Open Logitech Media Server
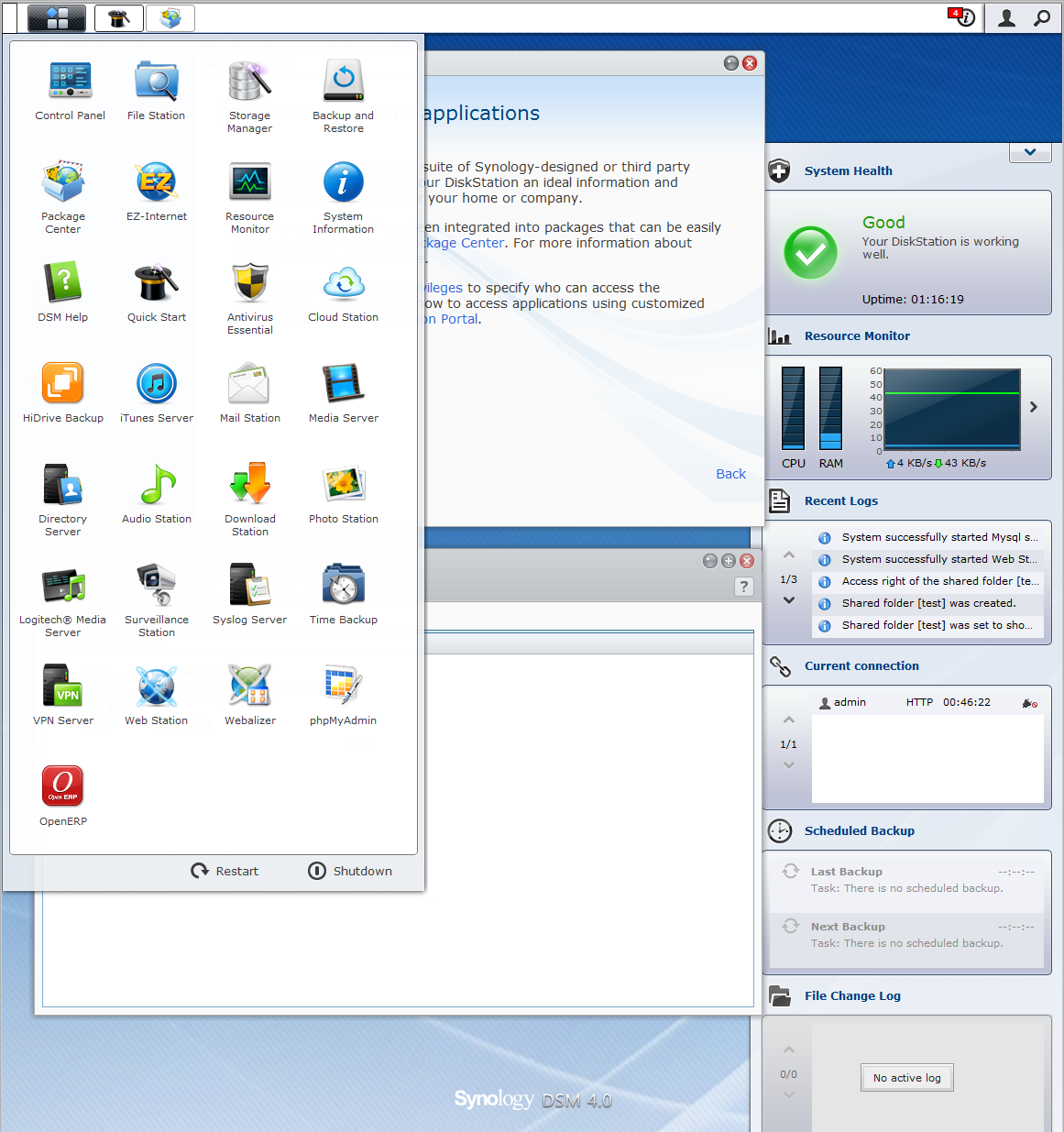This screenshot has width=1064, height=1132. tap(63, 600)
